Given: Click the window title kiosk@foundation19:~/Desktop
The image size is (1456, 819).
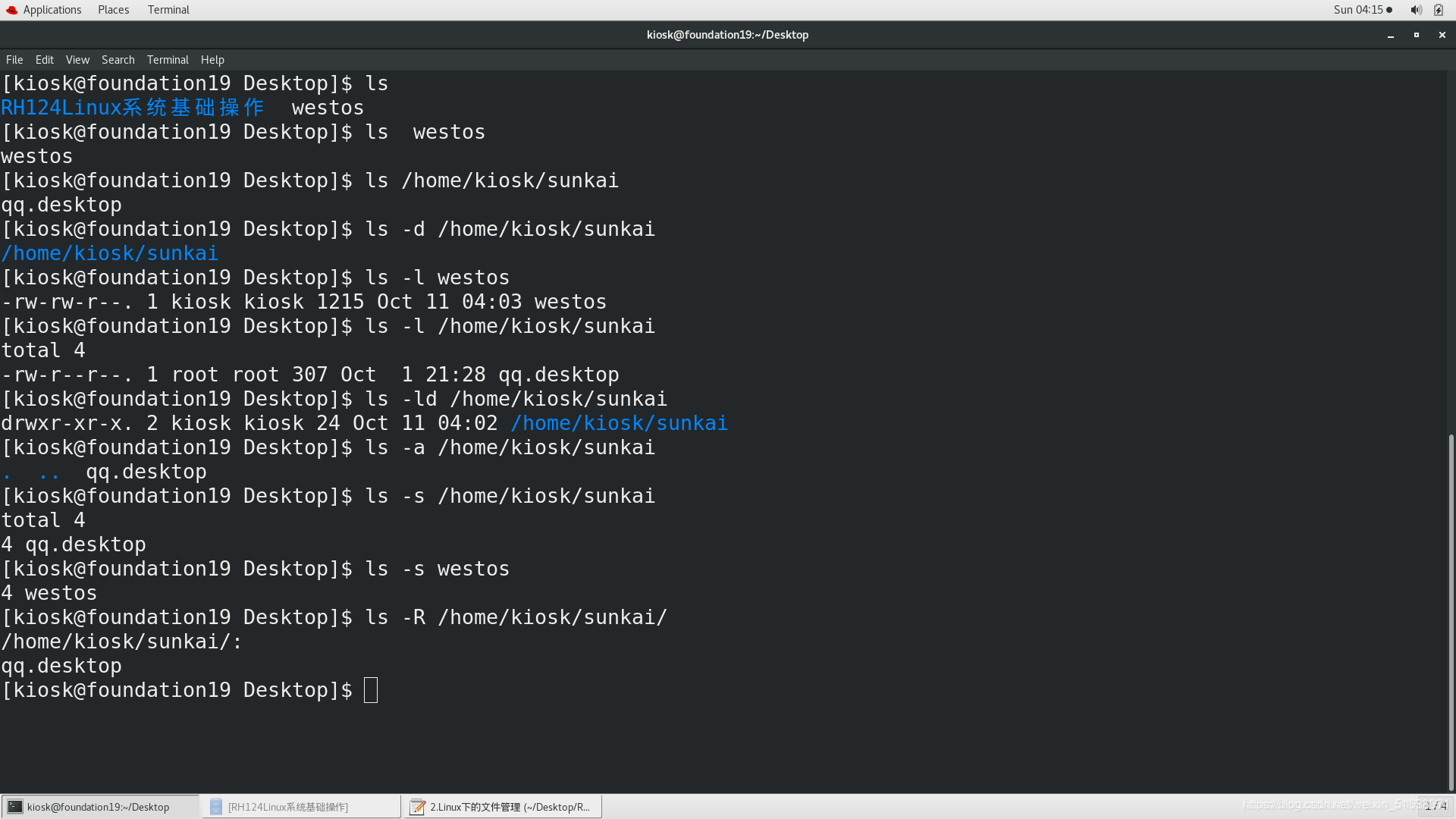Looking at the screenshot, I should [727, 35].
